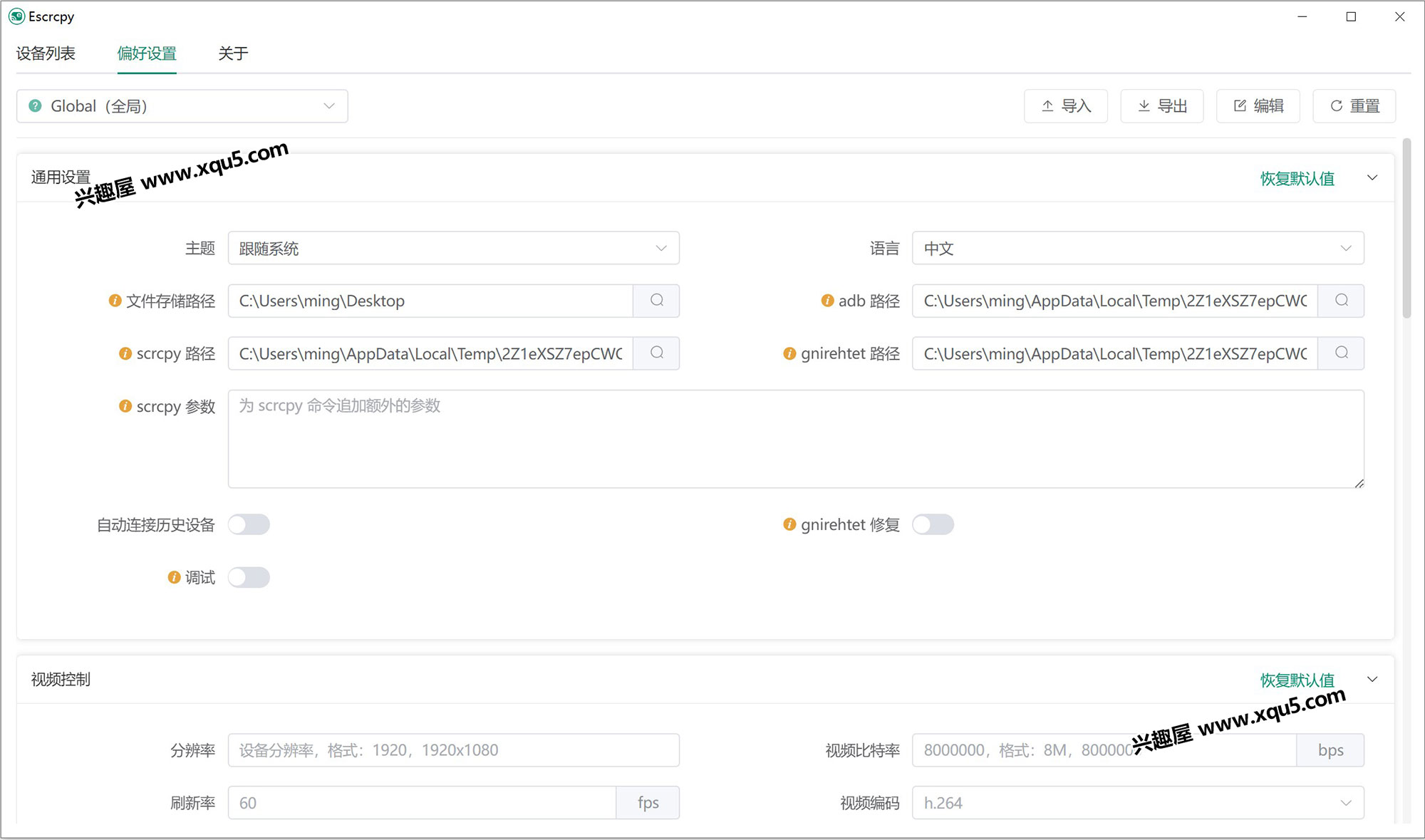Open the 主题 theme dropdown

(453, 248)
